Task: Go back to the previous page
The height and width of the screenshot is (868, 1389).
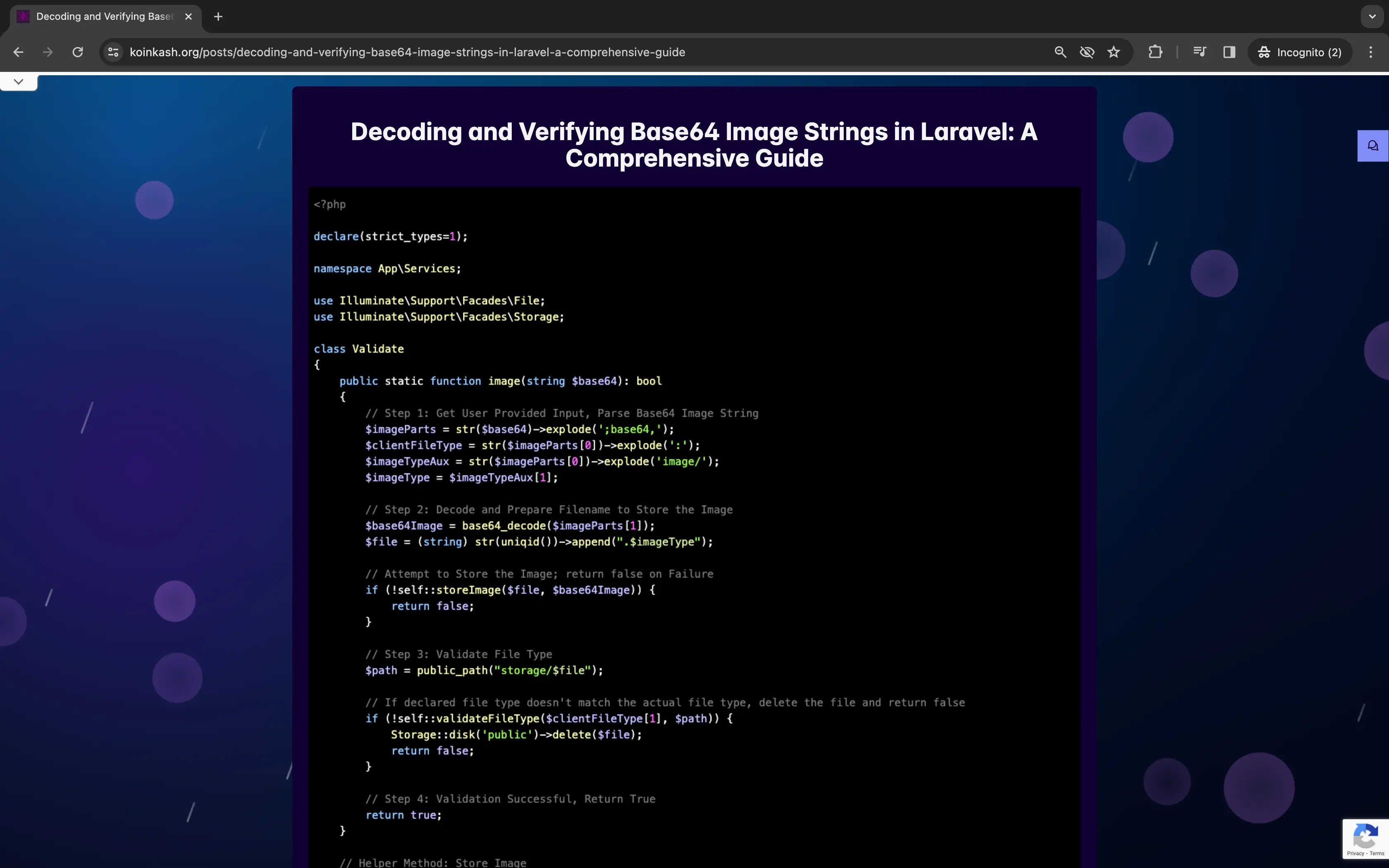Action: (18, 52)
